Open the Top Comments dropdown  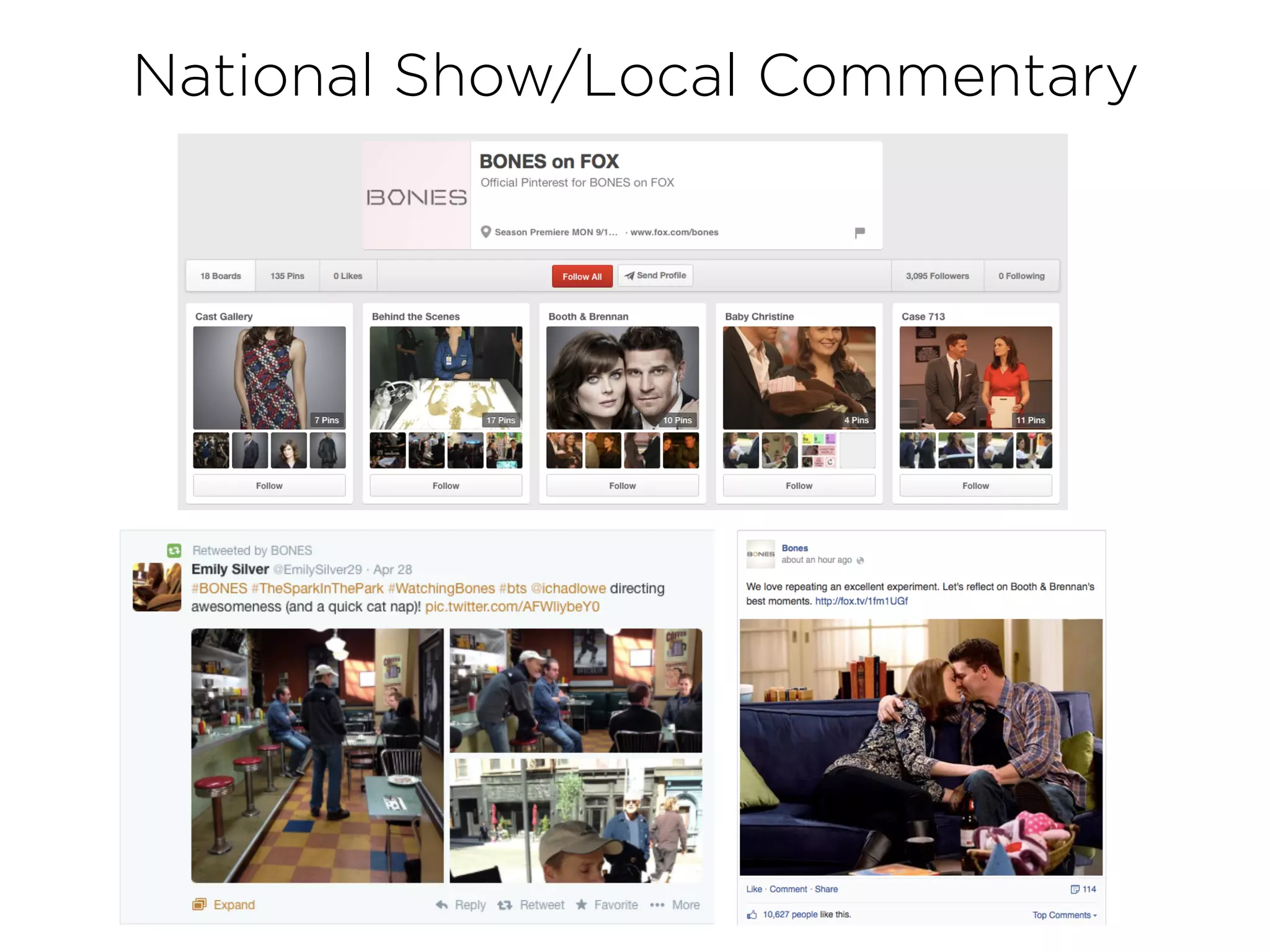[x=1064, y=915]
